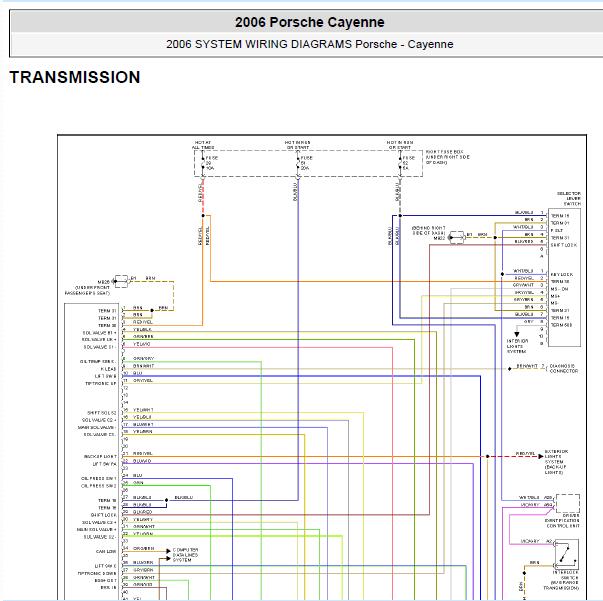Click the "COMPUTER DATA LINES SYSTEM" label
603x601 pixels.
(x=185, y=555)
